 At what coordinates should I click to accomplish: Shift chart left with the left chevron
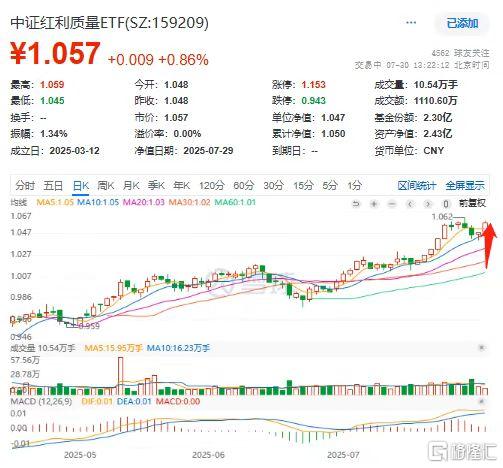pyautogui.click(x=410, y=204)
